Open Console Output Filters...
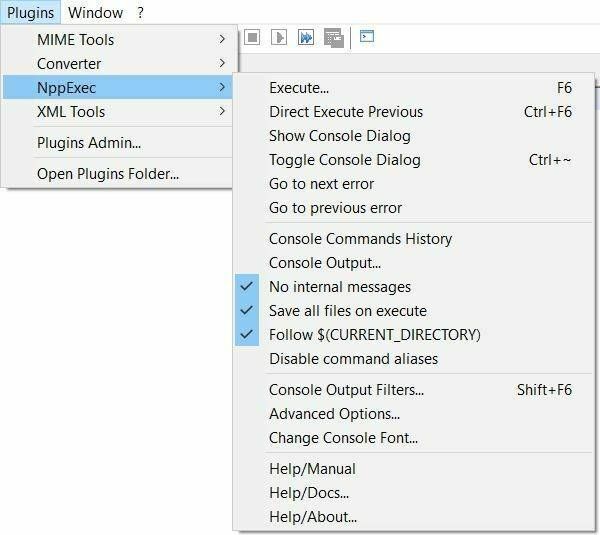Screen dimensions: 600x535 coord(414,390)
